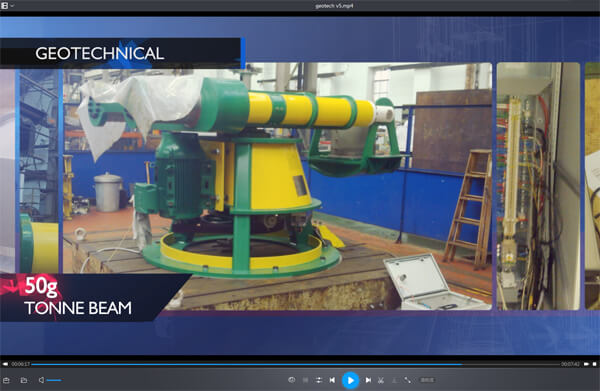Viewport: 600px width, 391px height.
Task: Open file with the folder icon
Action: point(24,380)
